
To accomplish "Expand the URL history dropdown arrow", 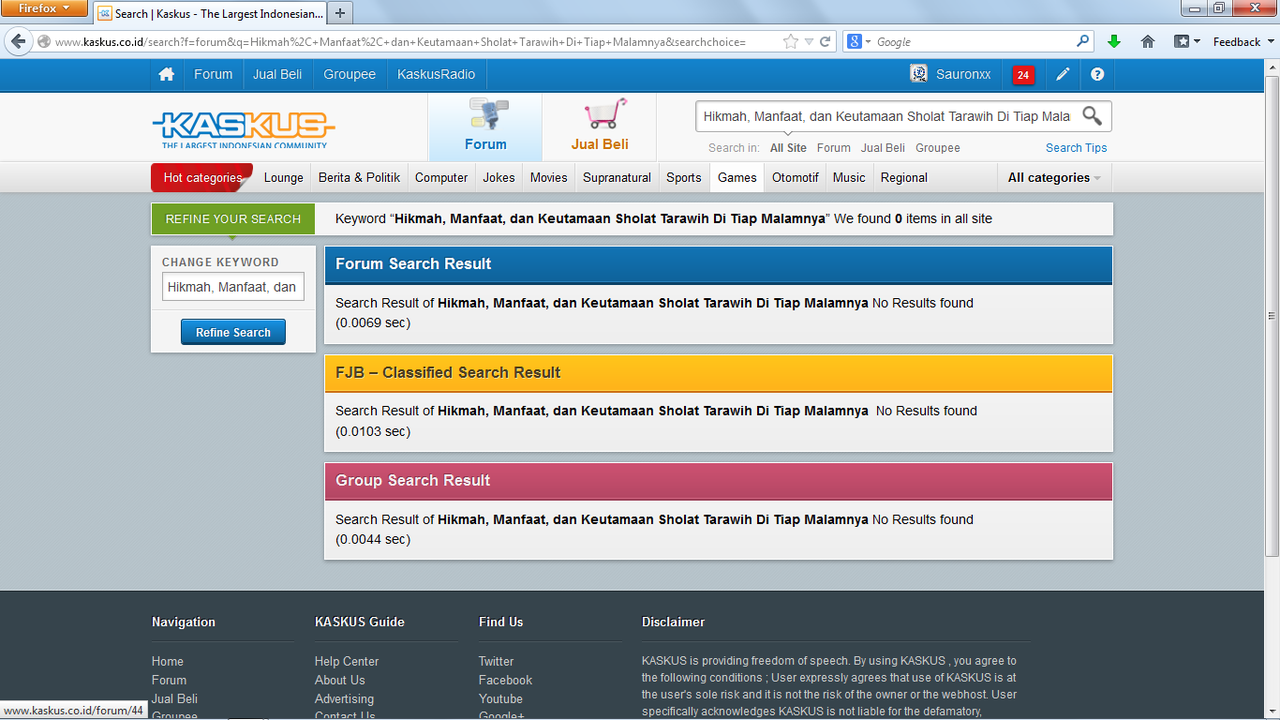I will [x=810, y=42].
